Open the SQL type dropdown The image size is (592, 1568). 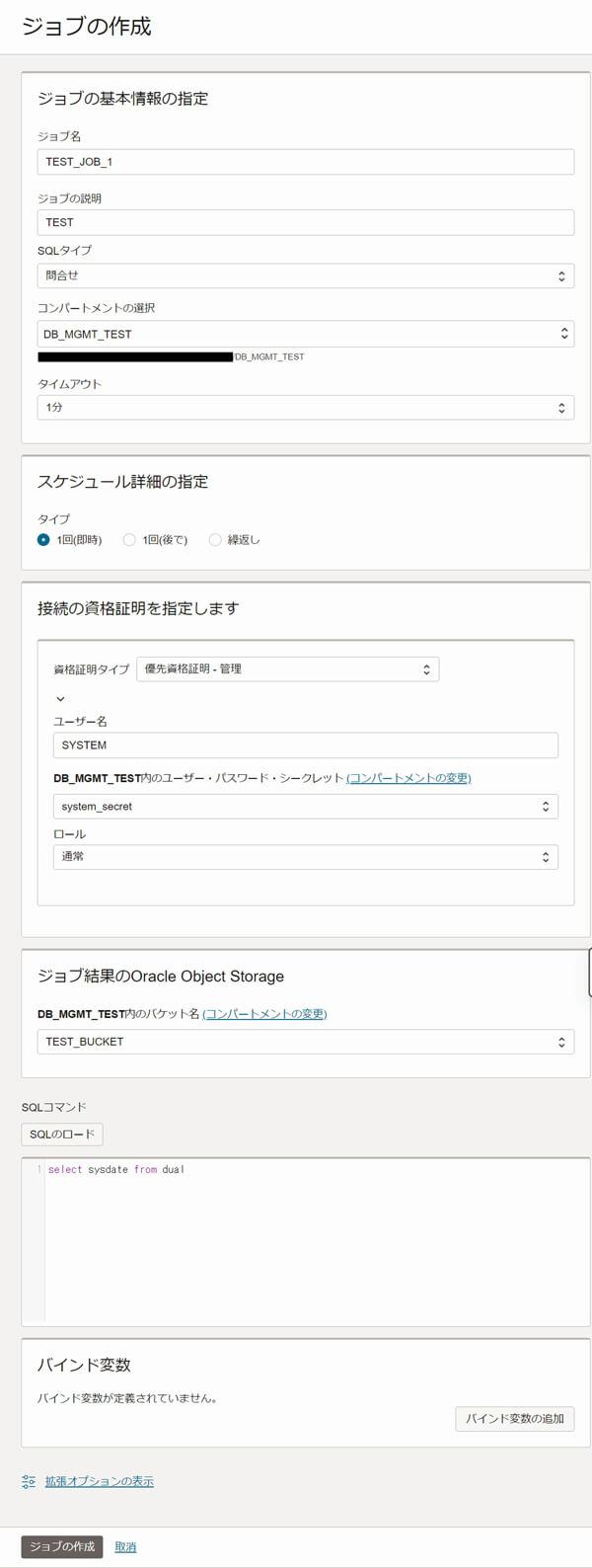coord(306,275)
